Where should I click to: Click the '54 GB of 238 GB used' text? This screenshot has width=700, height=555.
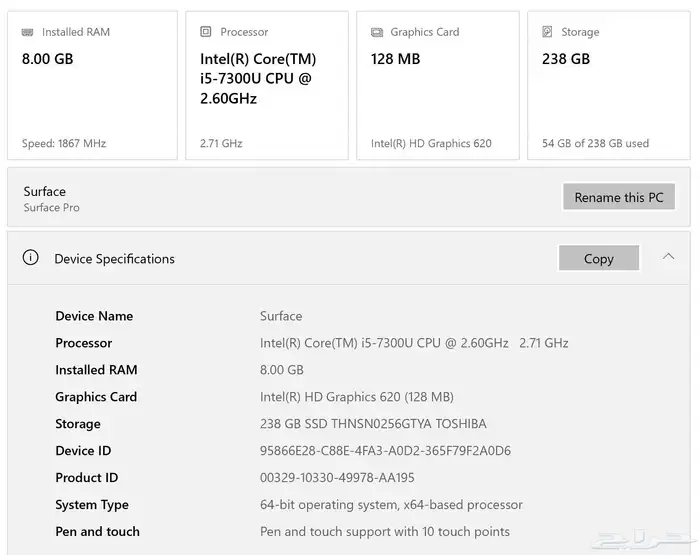(595, 143)
